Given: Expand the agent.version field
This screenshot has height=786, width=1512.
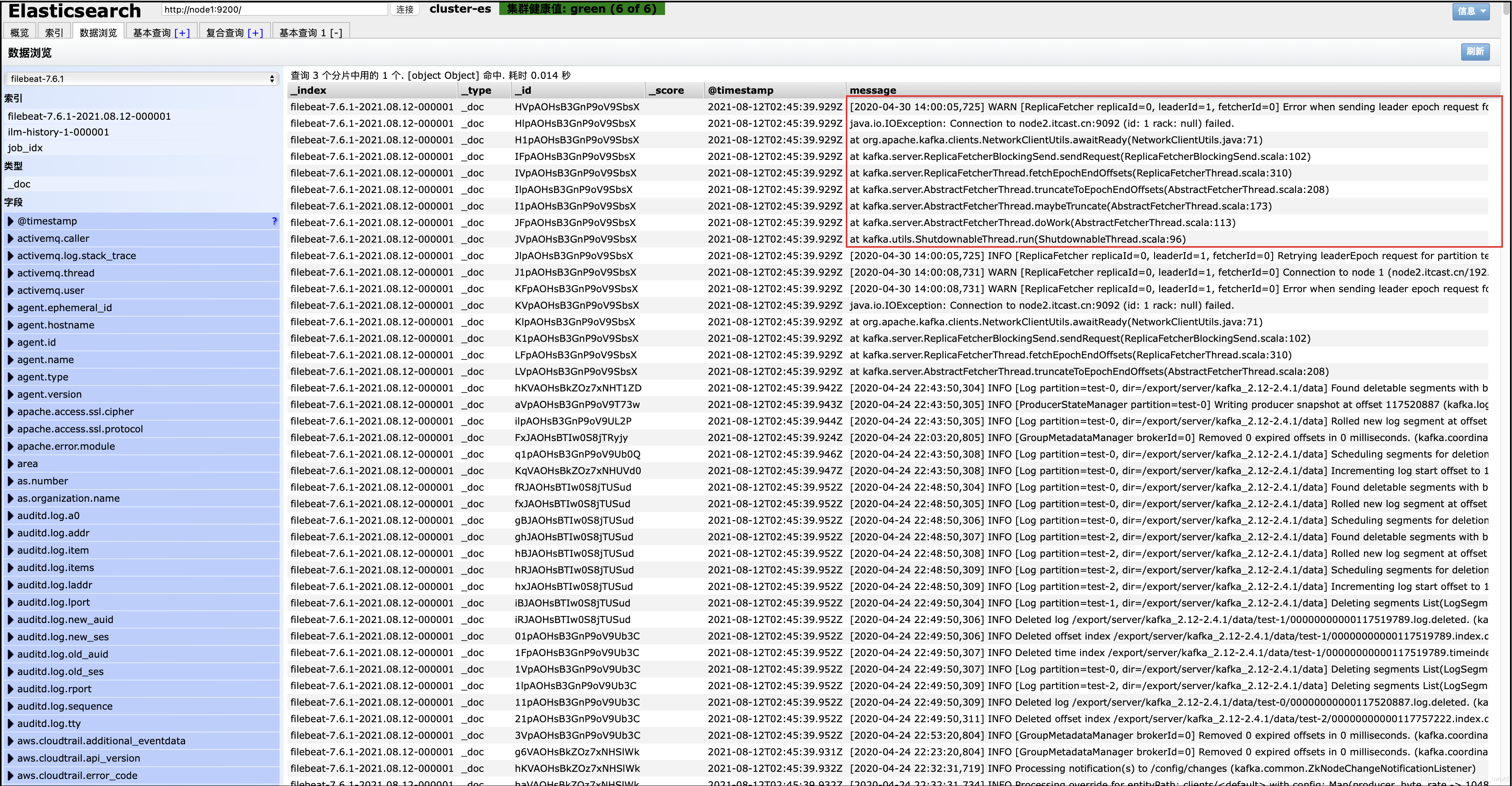Looking at the screenshot, I should click(x=141, y=395).
